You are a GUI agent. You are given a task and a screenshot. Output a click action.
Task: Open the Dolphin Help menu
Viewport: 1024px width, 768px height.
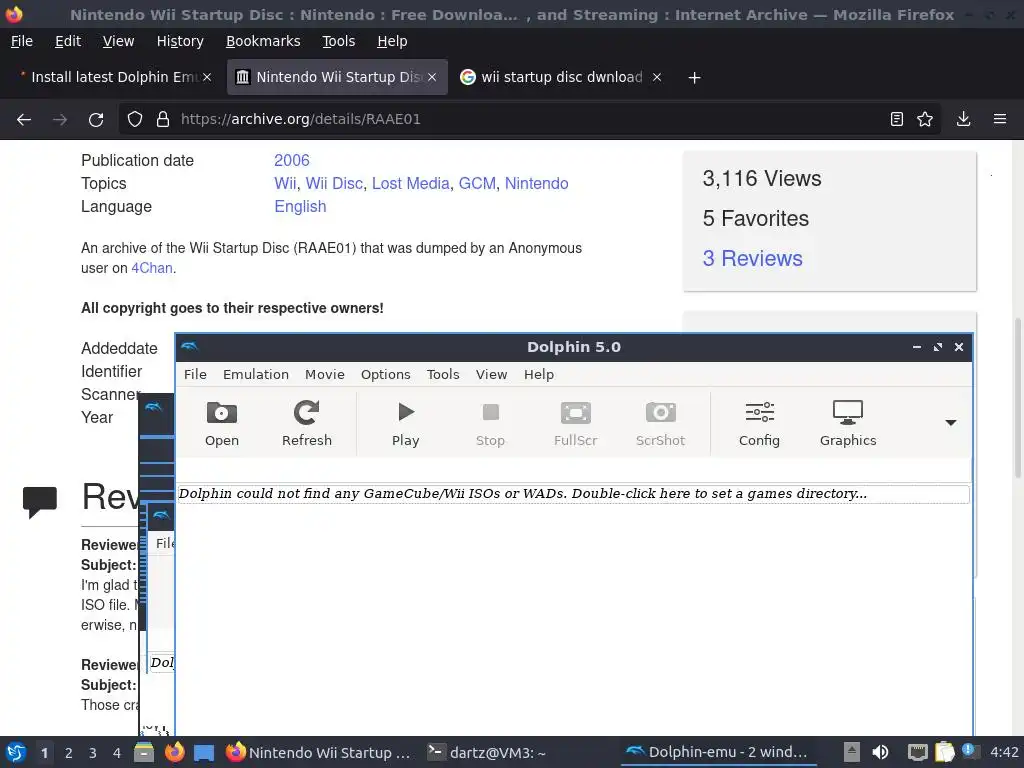point(539,374)
